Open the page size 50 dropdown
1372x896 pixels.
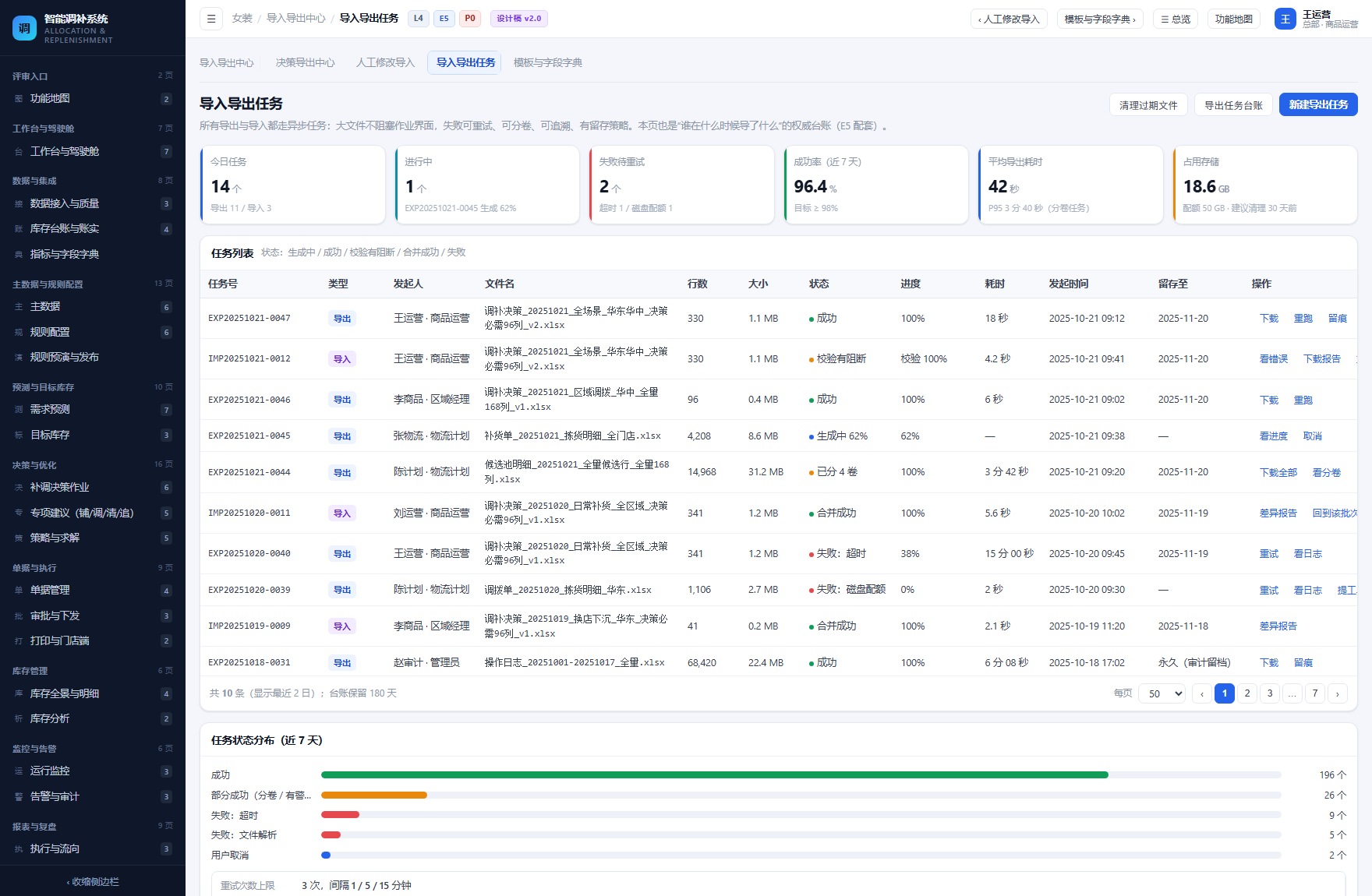[1163, 693]
